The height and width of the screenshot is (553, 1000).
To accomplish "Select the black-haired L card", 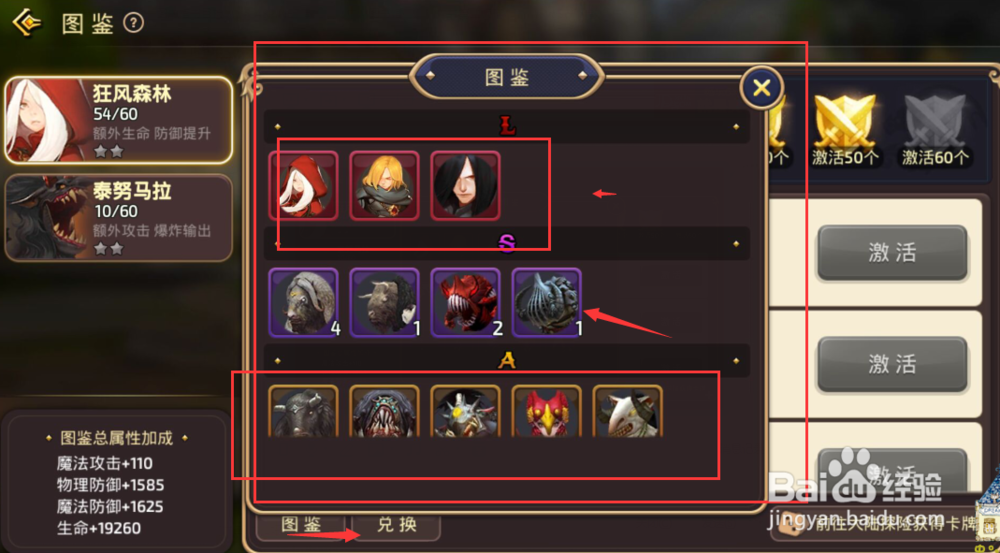I will pos(466,186).
